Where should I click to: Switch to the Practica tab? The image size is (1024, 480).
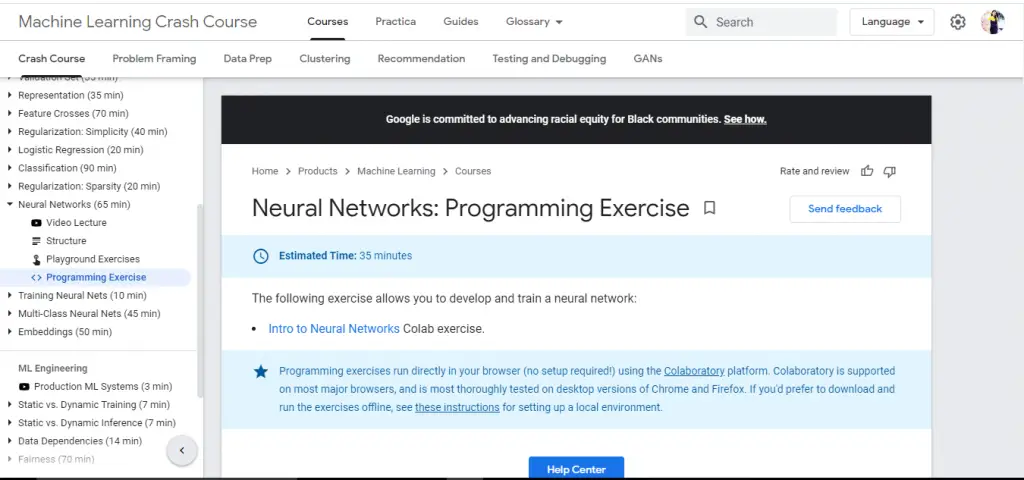click(x=396, y=22)
